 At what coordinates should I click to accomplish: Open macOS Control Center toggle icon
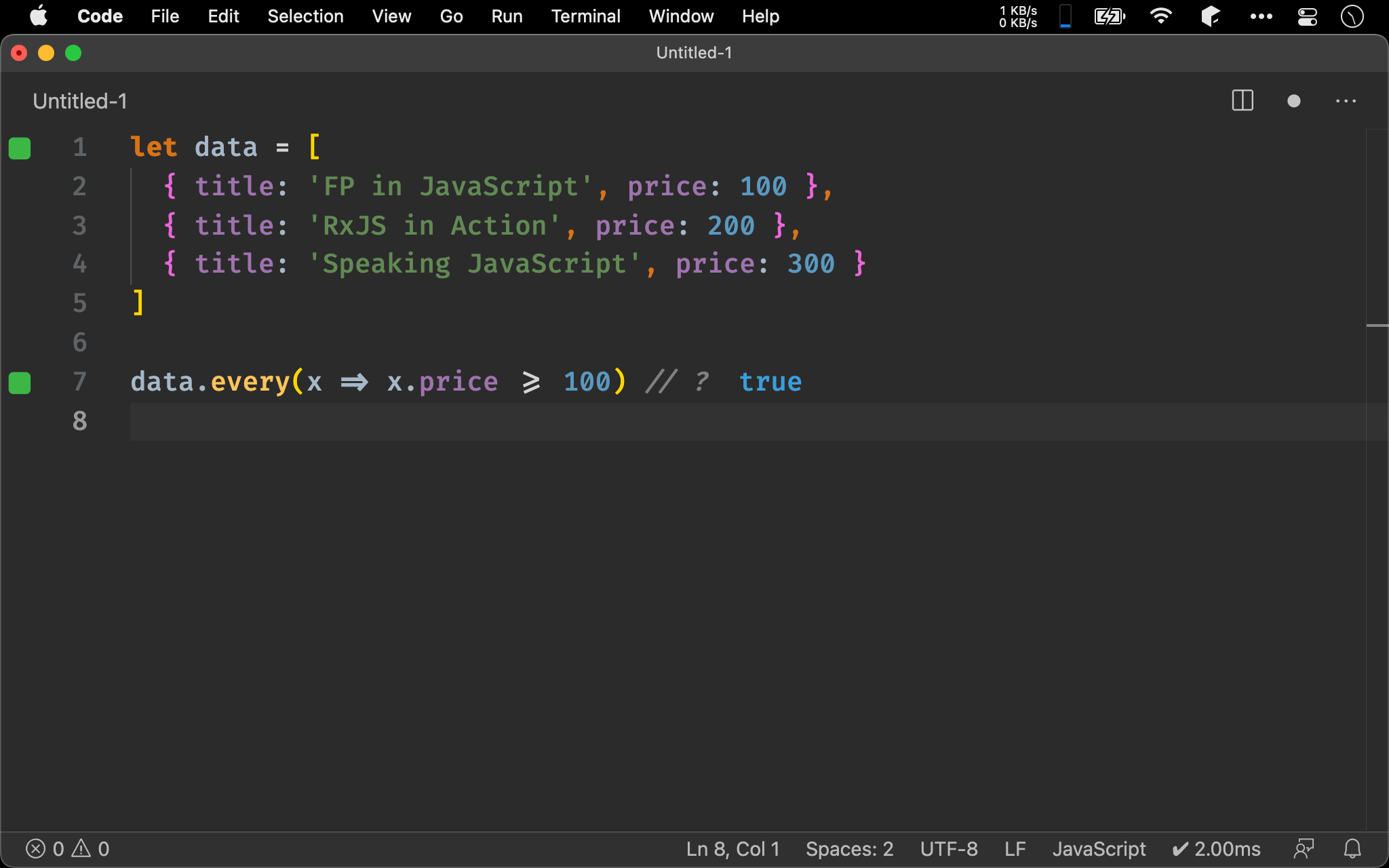coord(1307,16)
